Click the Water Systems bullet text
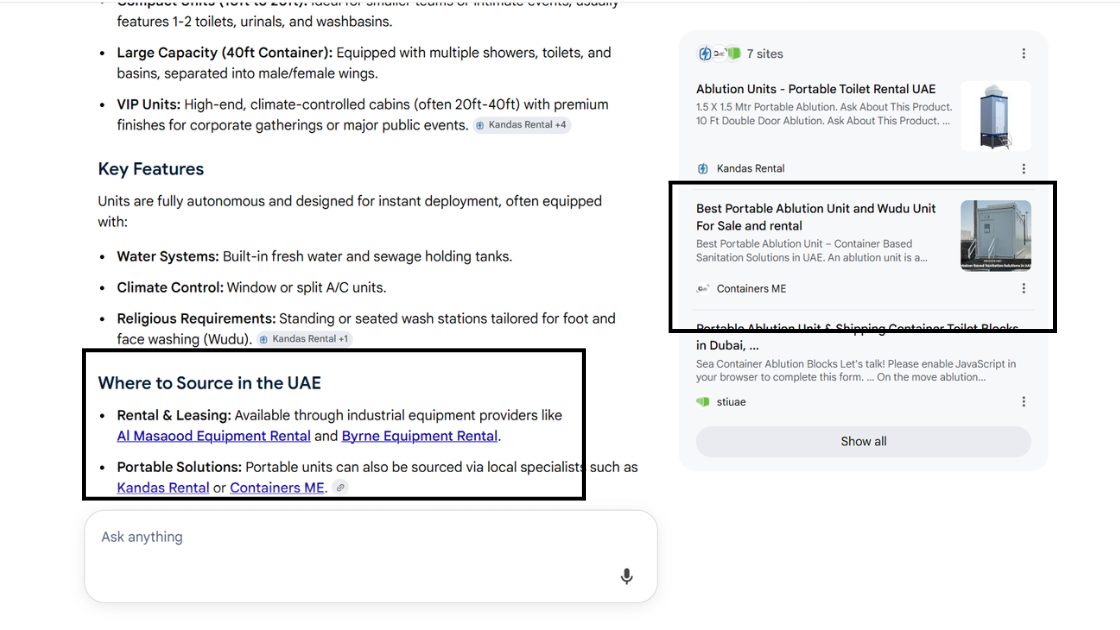Screen dimensions: 1120x630 (x=314, y=256)
